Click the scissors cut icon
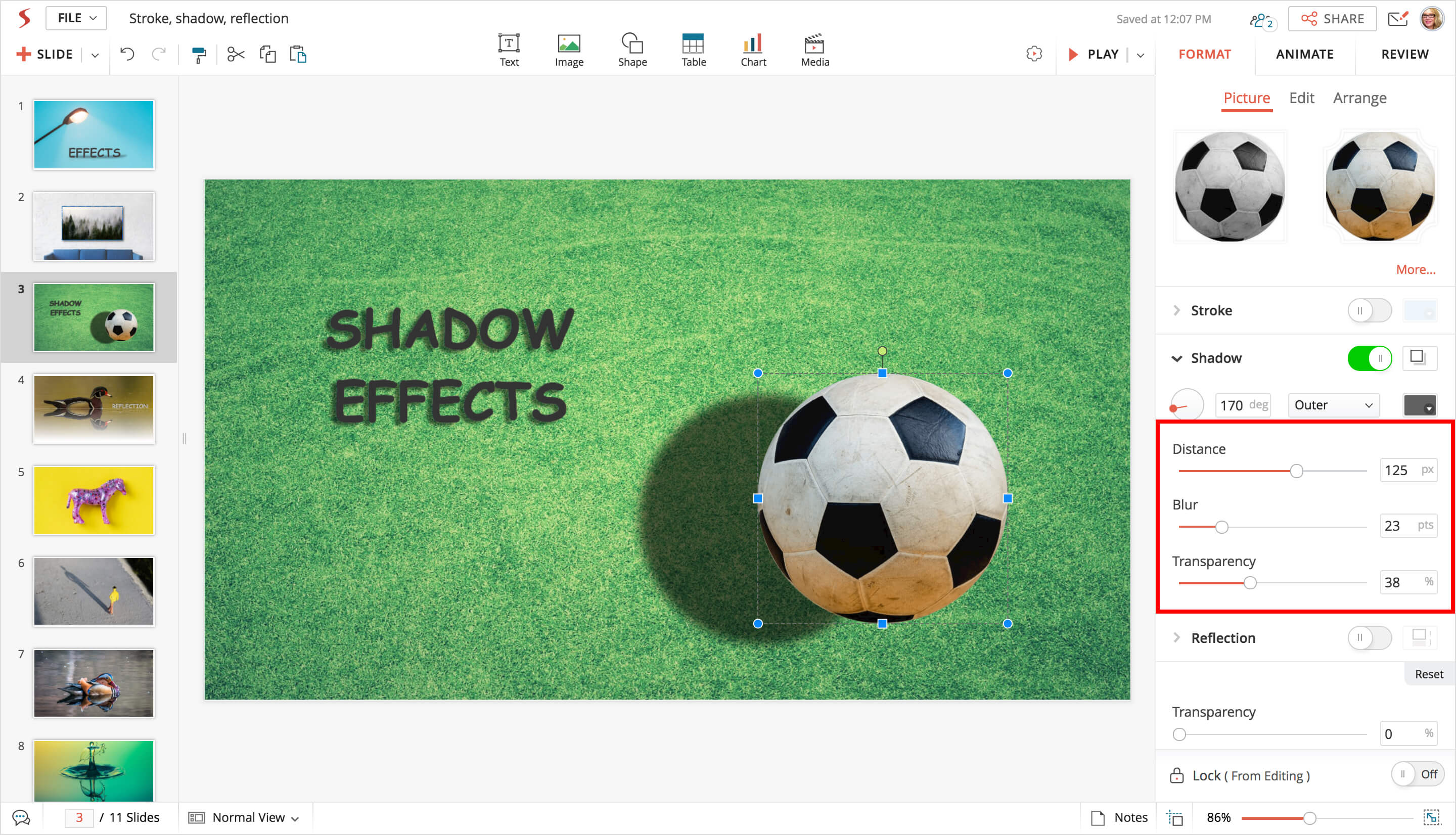The width and height of the screenshot is (1456, 835). 236,55
